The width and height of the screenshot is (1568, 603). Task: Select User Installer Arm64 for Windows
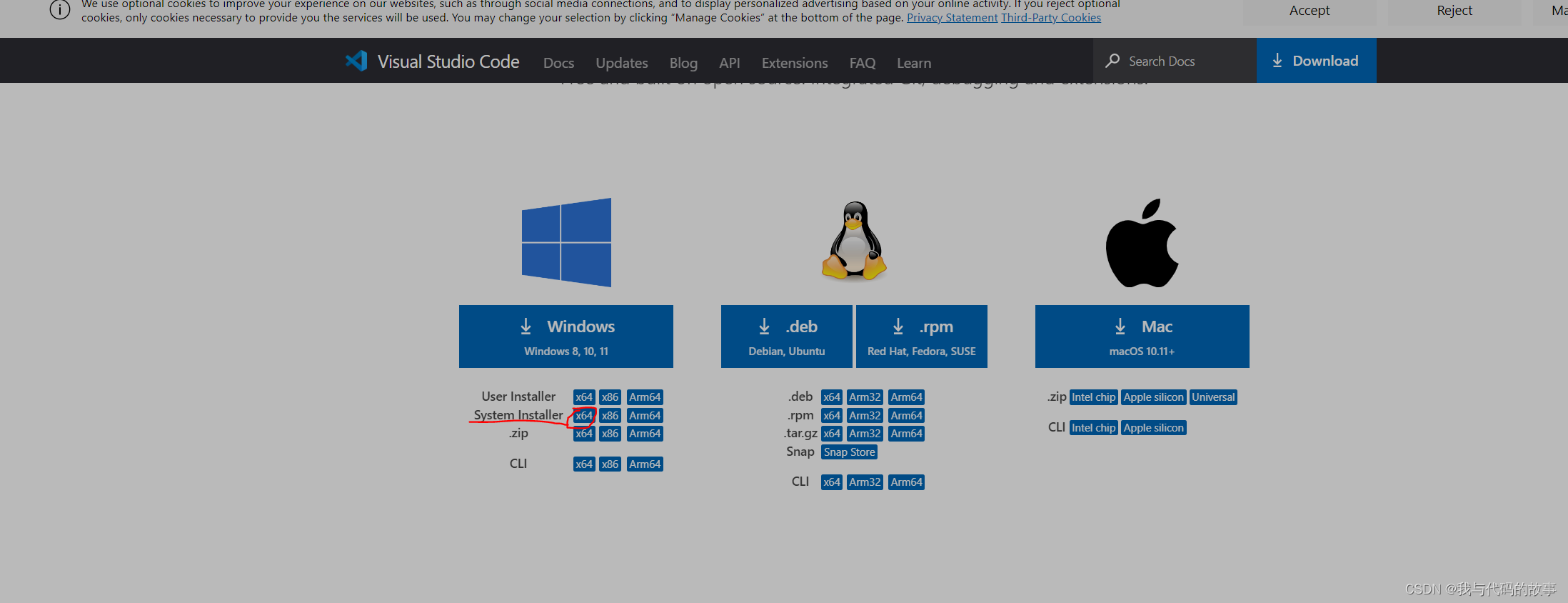click(645, 397)
